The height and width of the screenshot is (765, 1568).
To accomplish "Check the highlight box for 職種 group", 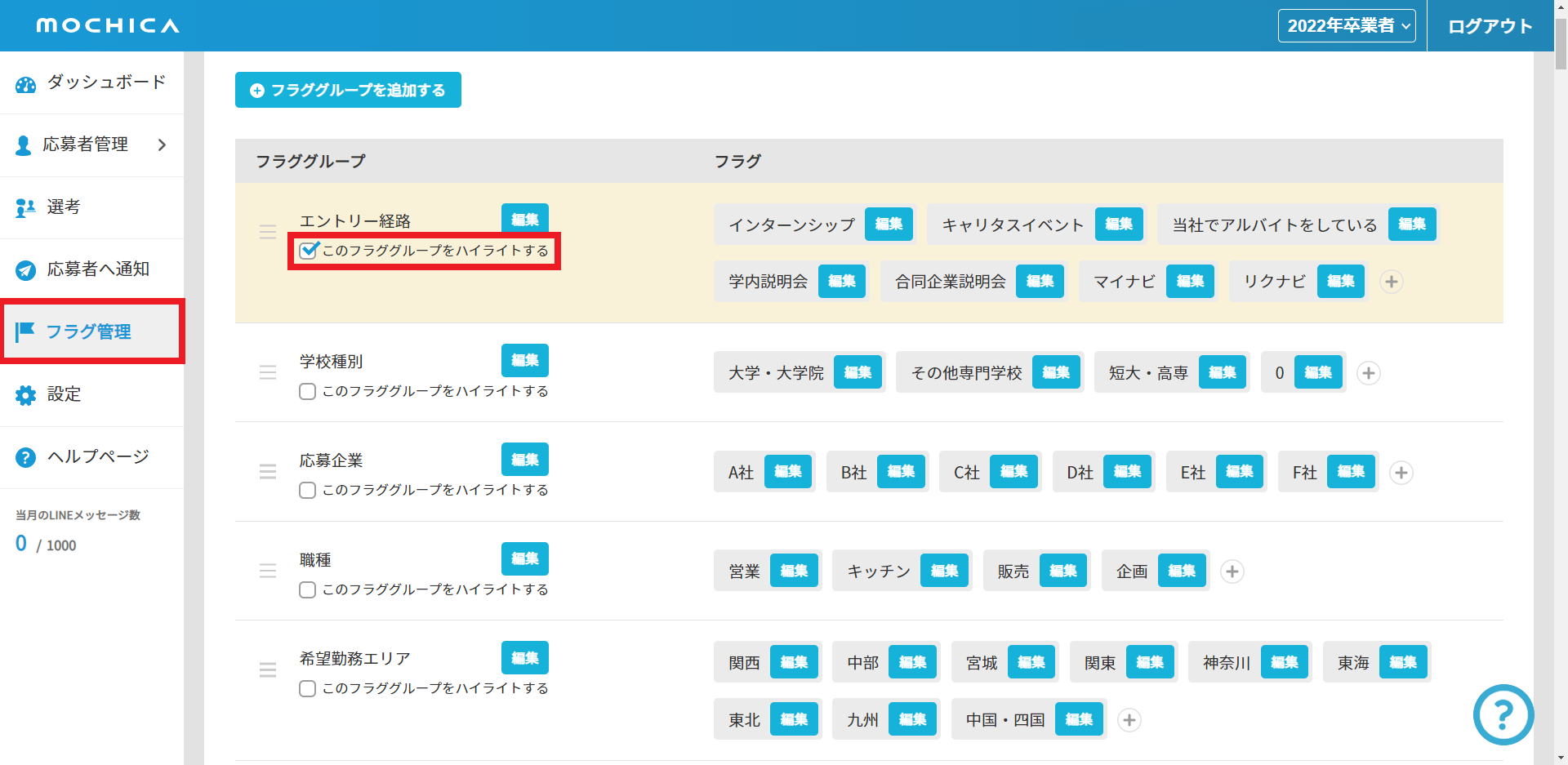I will (x=308, y=590).
